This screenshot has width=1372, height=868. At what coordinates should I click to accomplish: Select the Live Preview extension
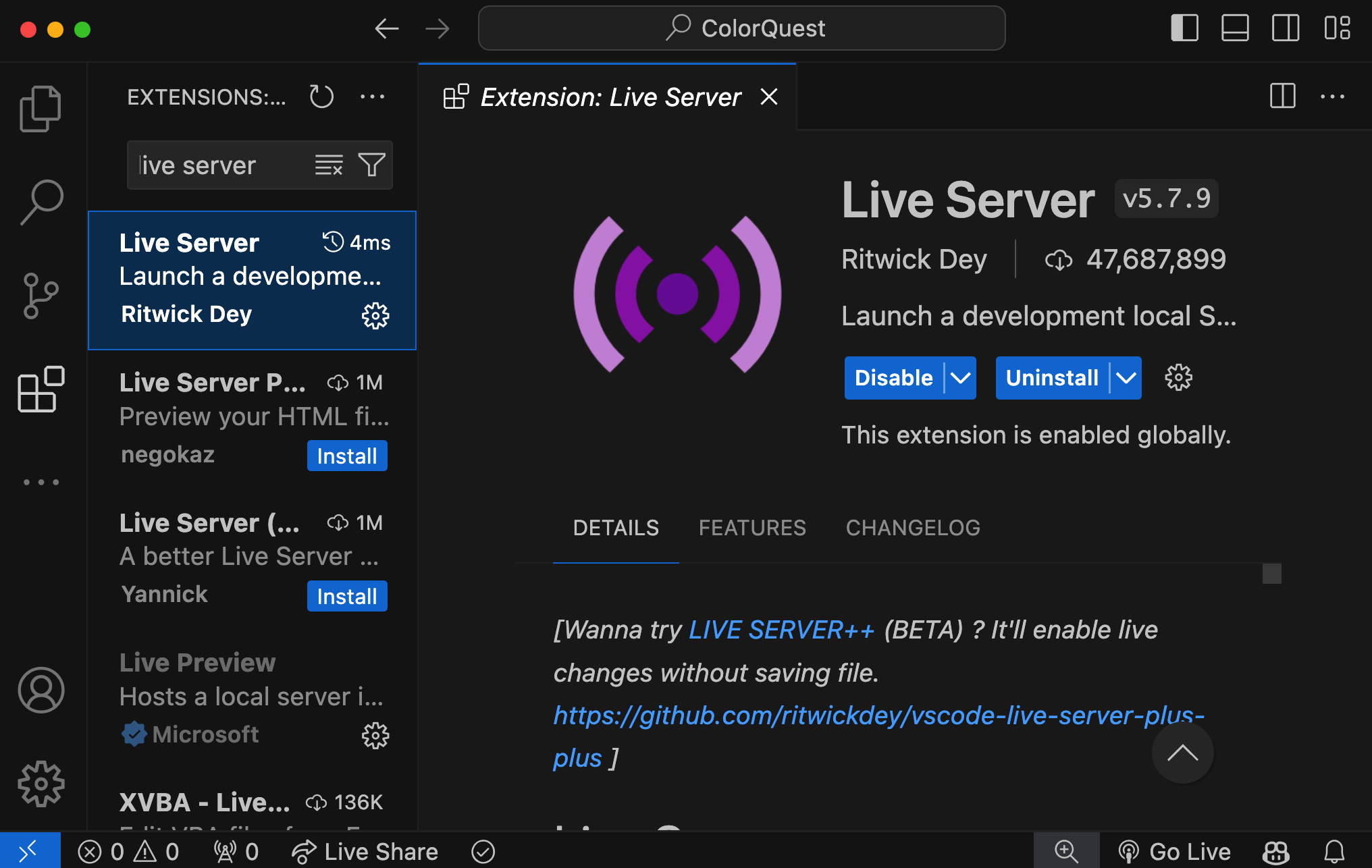click(x=252, y=699)
